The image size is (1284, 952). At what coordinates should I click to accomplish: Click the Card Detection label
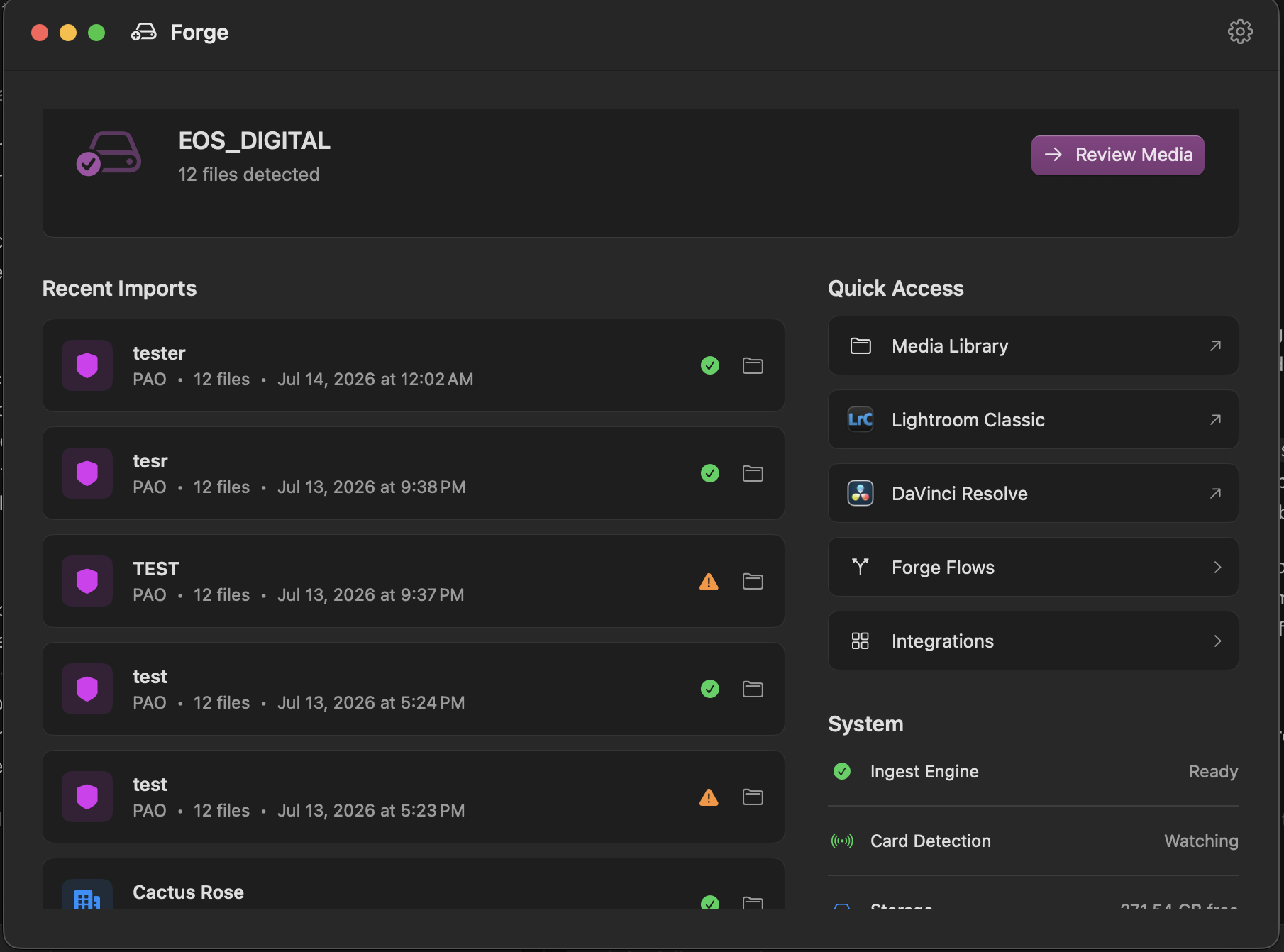click(x=931, y=841)
